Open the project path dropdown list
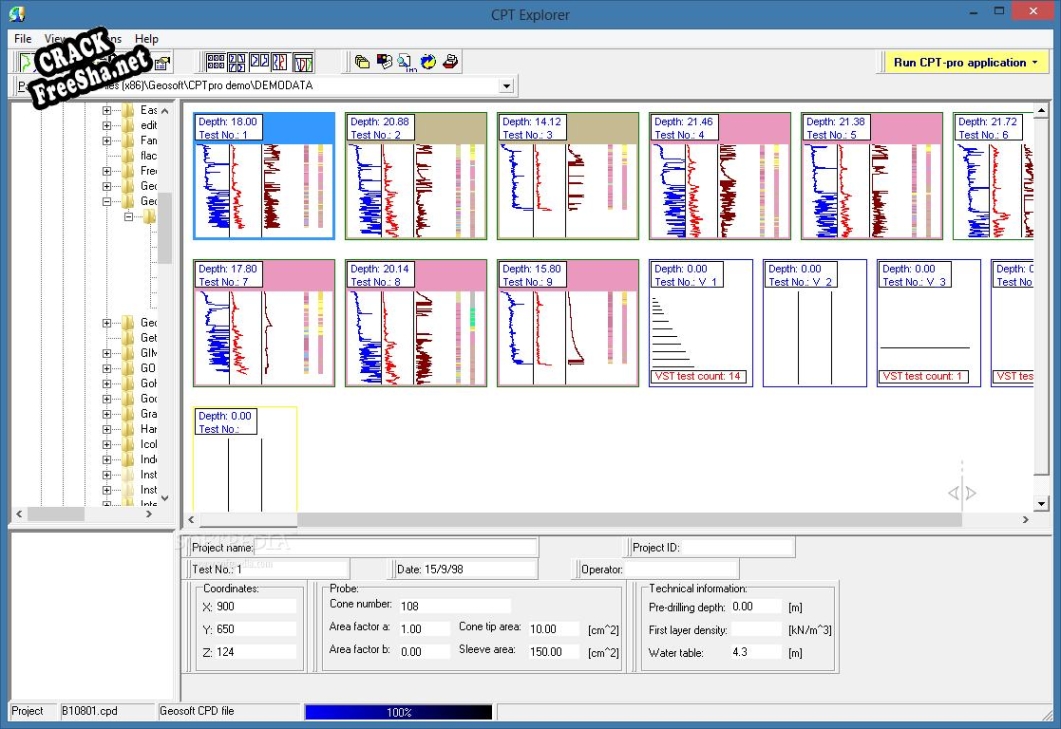The height and width of the screenshot is (729, 1061). [x=506, y=86]
